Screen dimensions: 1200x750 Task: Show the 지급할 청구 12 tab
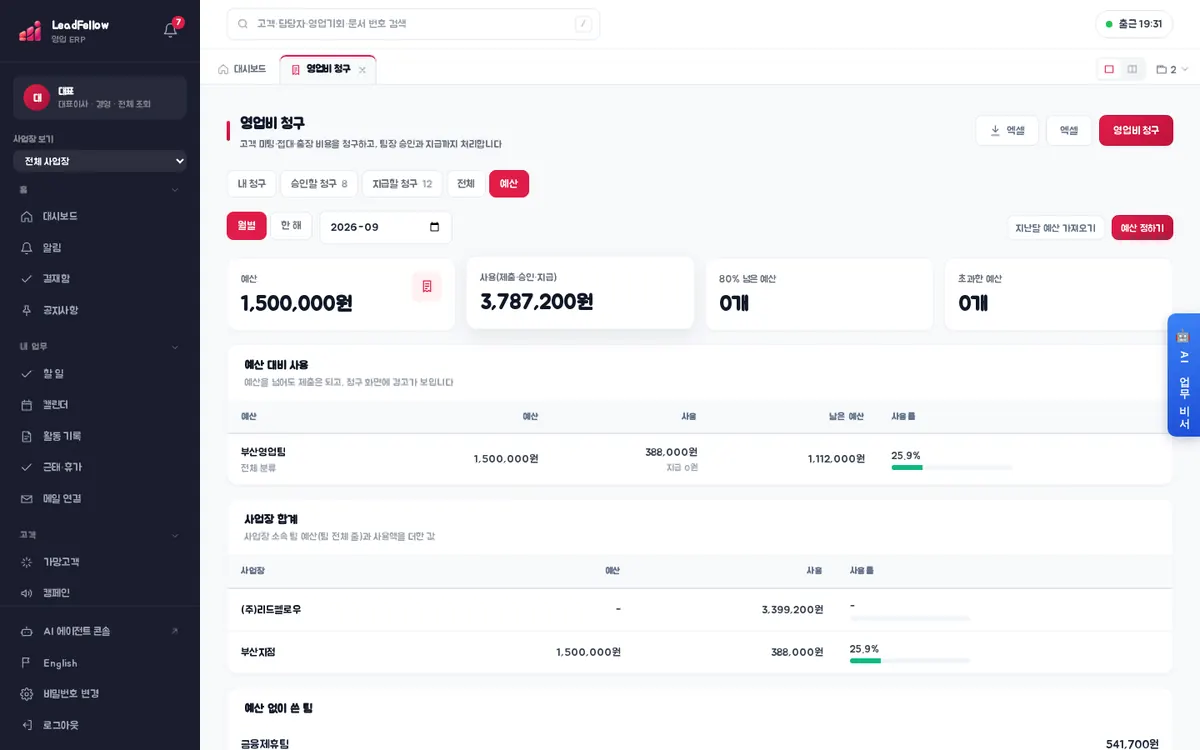coord(402,184)
